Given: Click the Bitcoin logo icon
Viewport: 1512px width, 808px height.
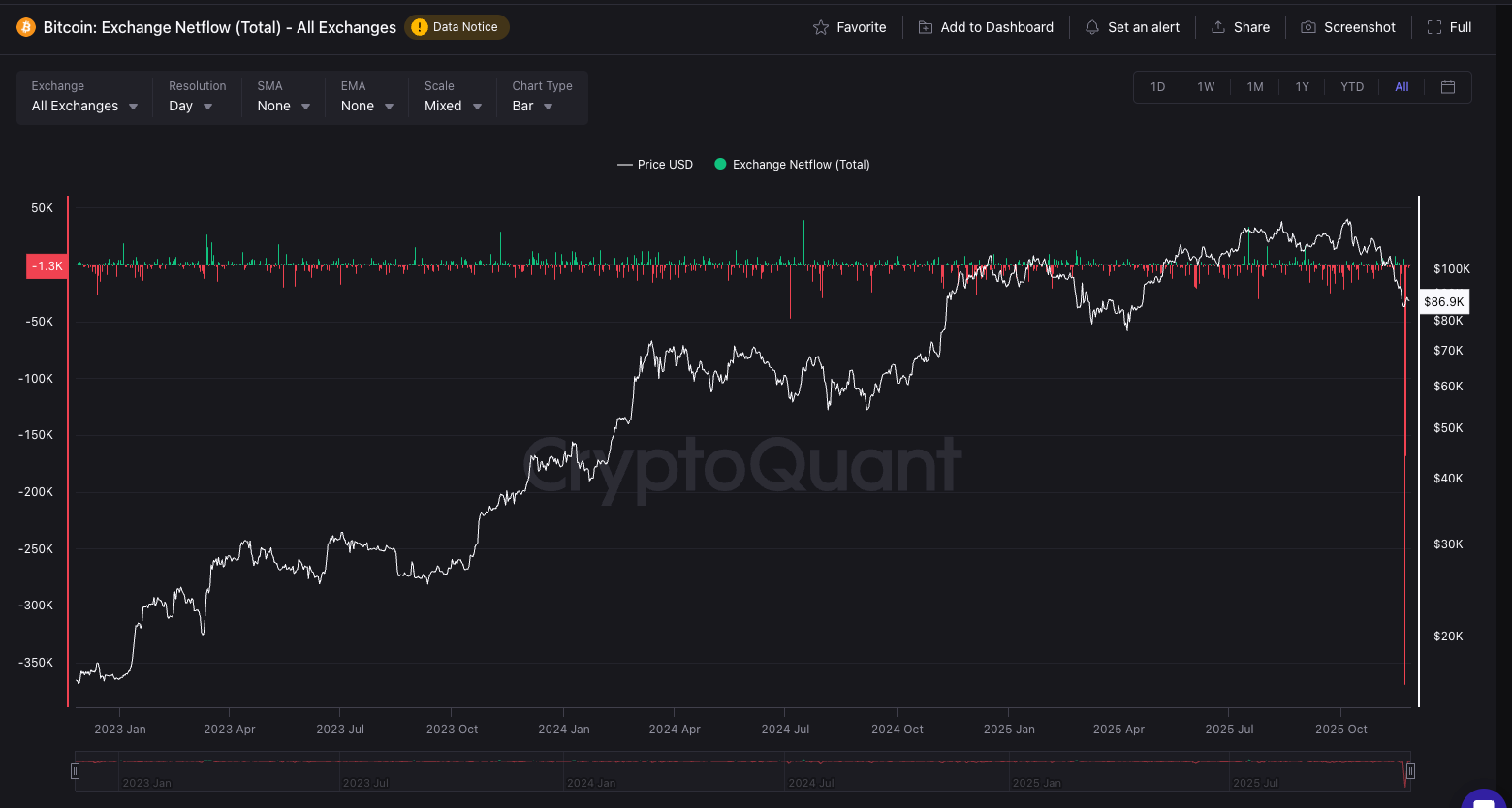Looking at the screenshot, I should (26, 27).
